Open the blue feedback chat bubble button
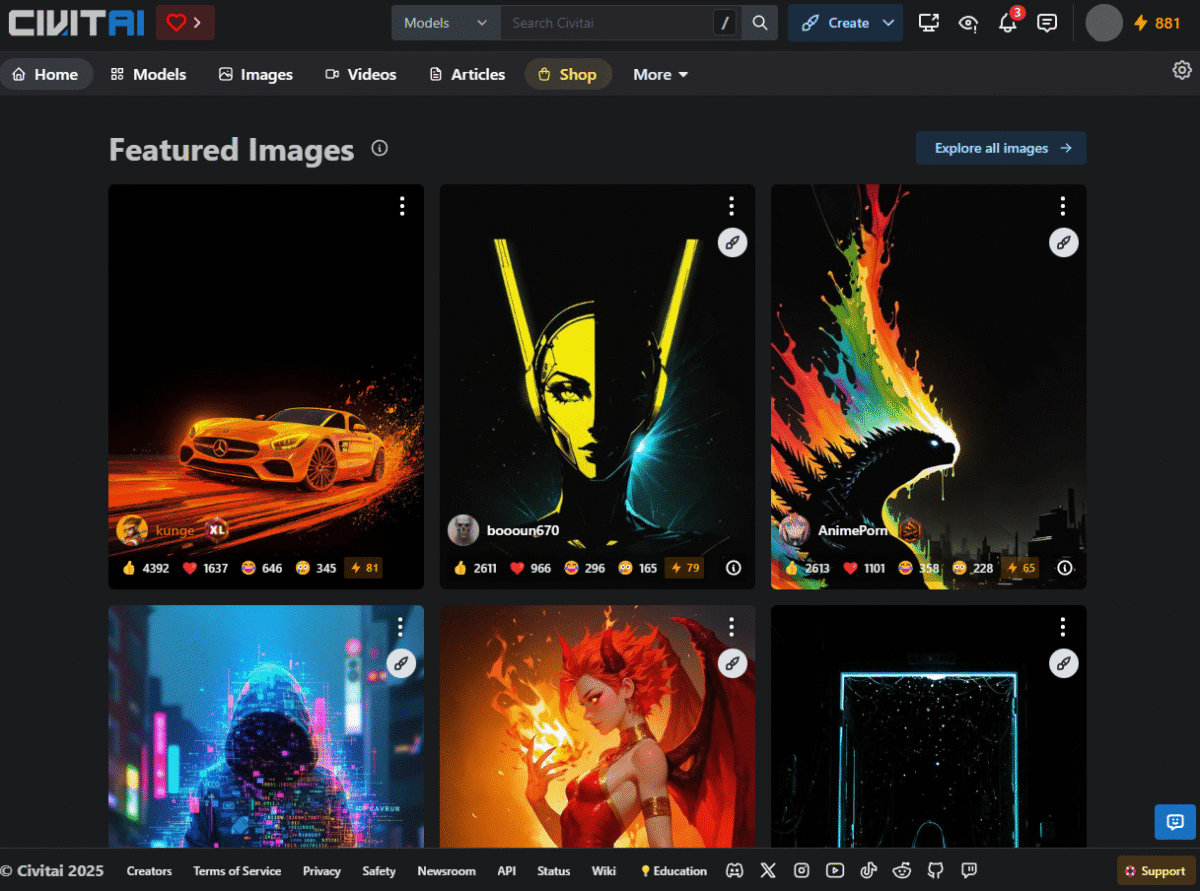Screen dimensions: 1200x891 pos(1174,822)
